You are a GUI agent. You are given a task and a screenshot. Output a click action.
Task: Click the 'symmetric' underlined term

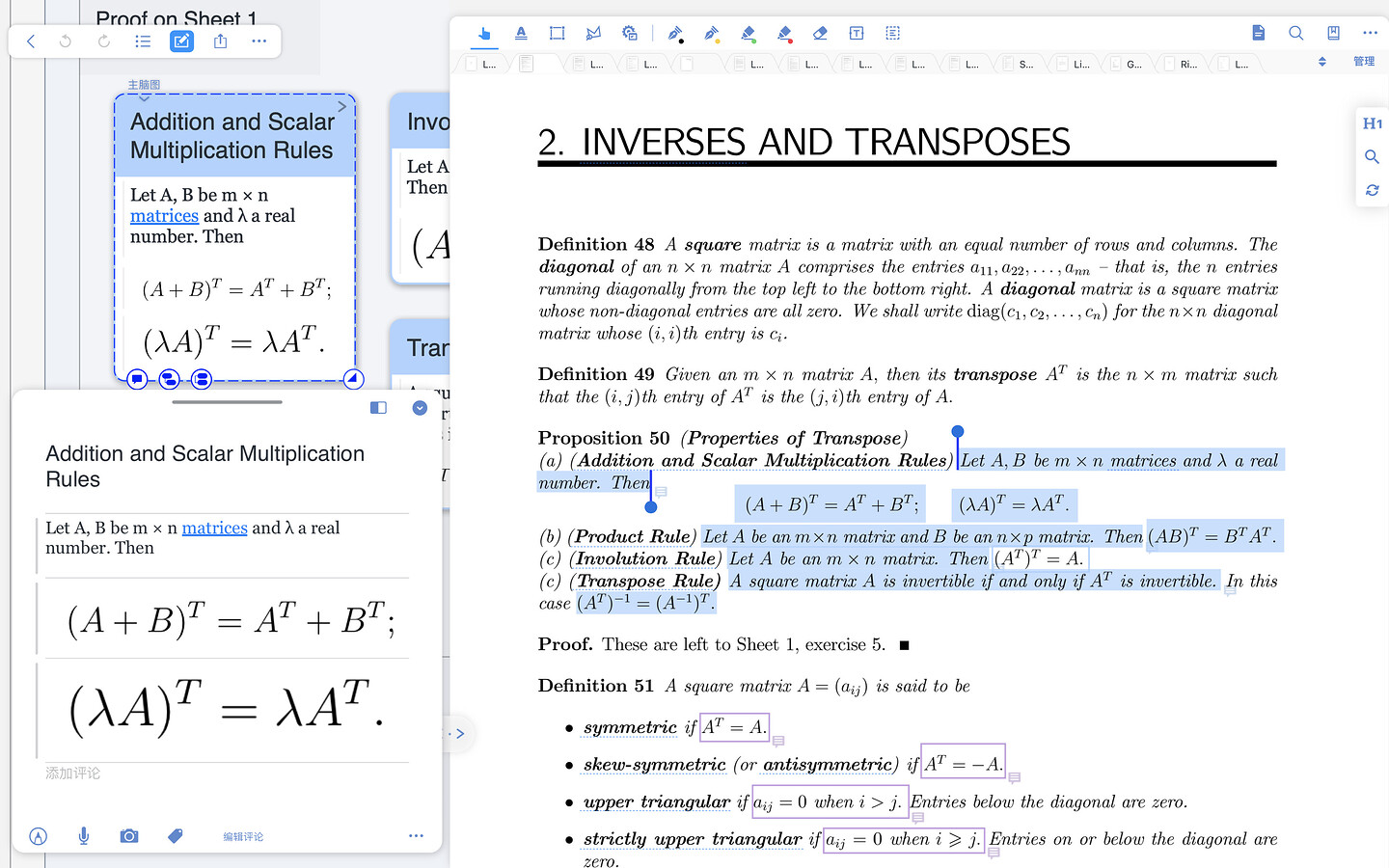(x=630, y=728)
